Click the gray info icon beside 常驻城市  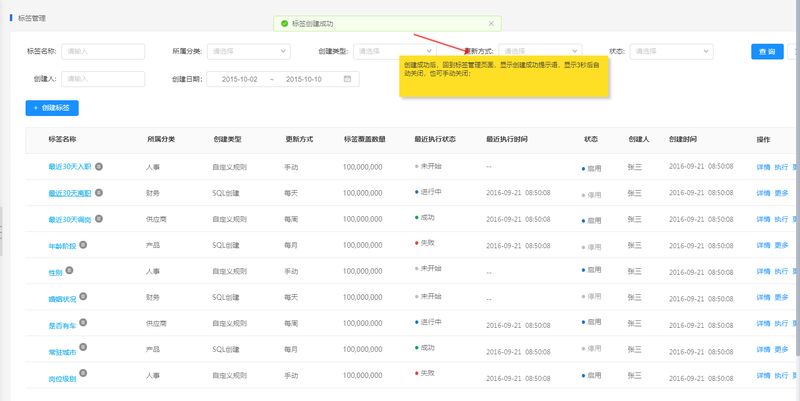(83, 347)
